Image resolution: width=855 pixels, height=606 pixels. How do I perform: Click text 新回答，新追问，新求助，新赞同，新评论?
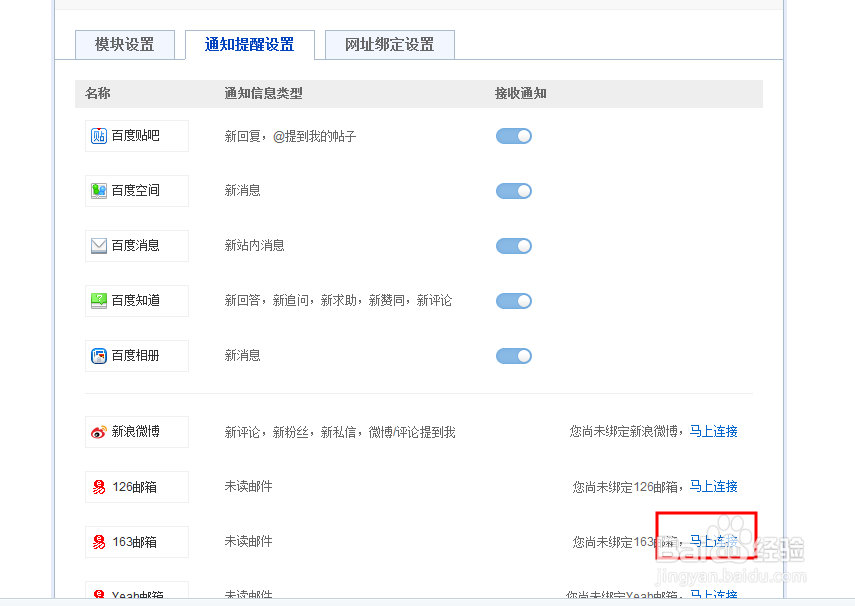pyautogui.click(x=338, y=301)
